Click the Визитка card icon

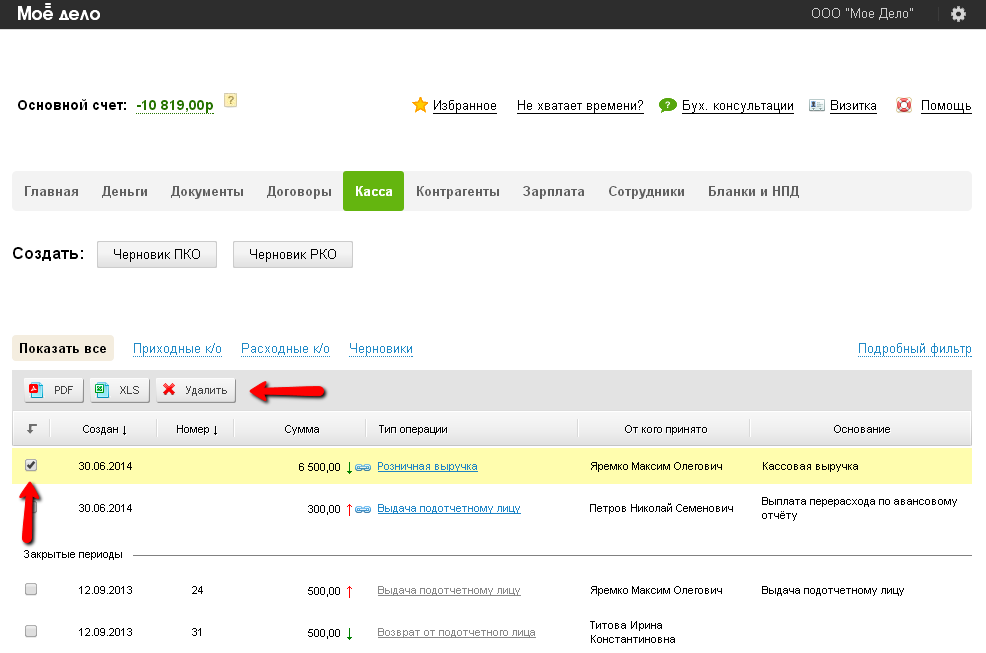tap(817, 105)
